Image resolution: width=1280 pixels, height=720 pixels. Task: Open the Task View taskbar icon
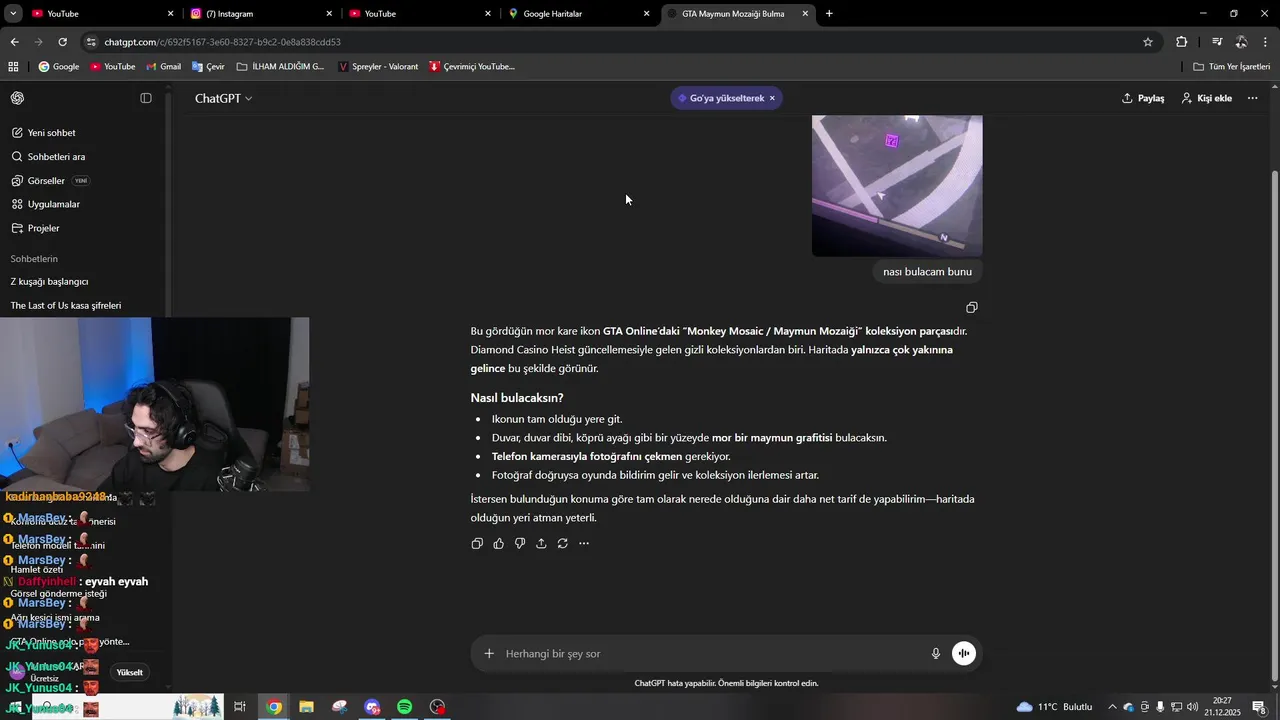tap(240, 707)
